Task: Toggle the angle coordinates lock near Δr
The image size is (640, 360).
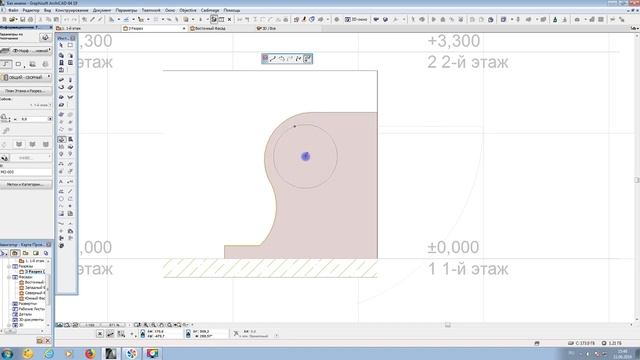Action: [188, 334]
